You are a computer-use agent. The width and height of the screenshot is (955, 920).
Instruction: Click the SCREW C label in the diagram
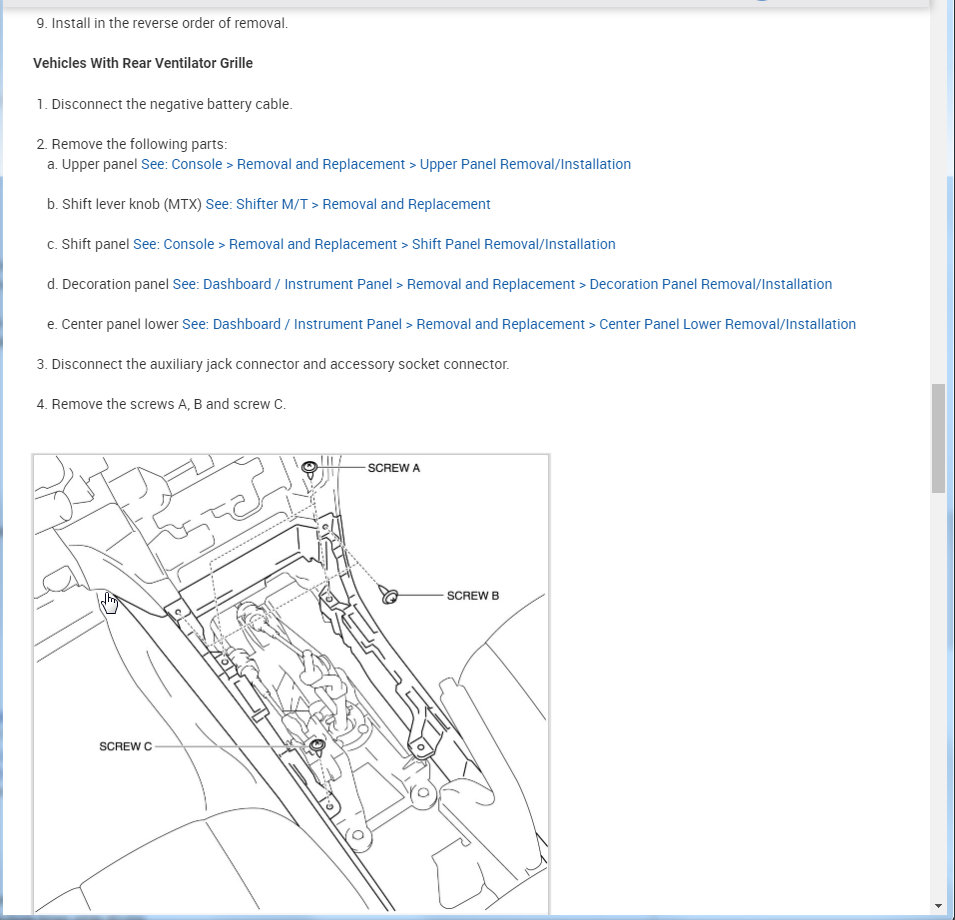click(125, 746)
